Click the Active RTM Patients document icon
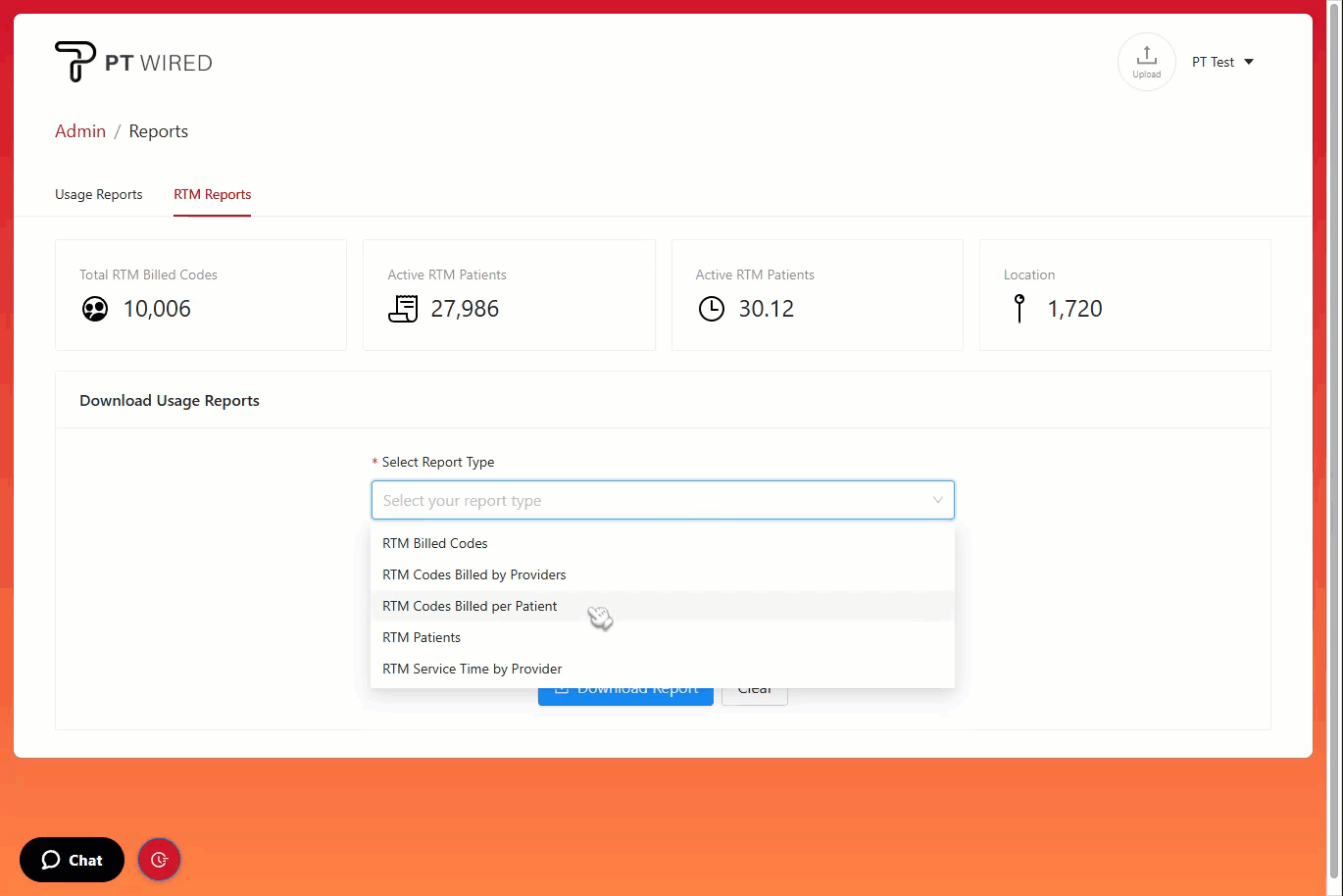This screenshot has width=1343, height=896. (x=403, y=309)
